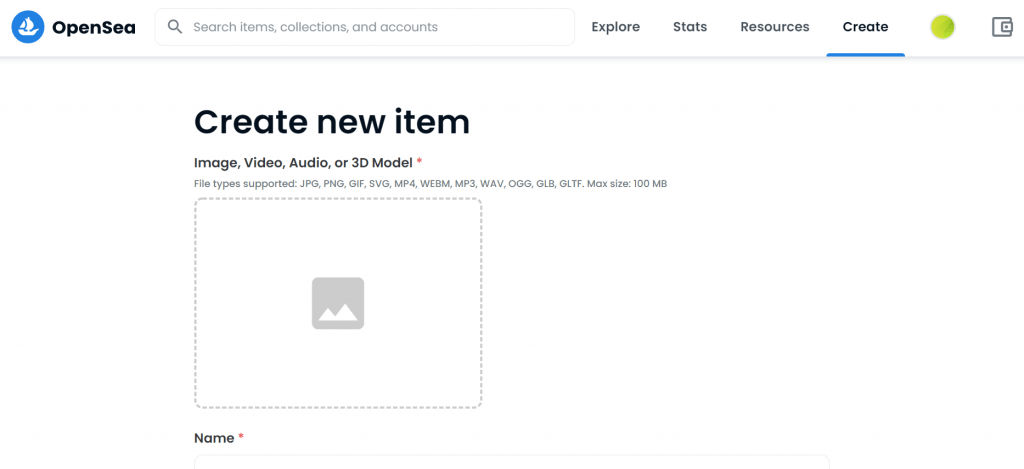Open the Explore menu
1024x469 pixels.
point(615,27)
